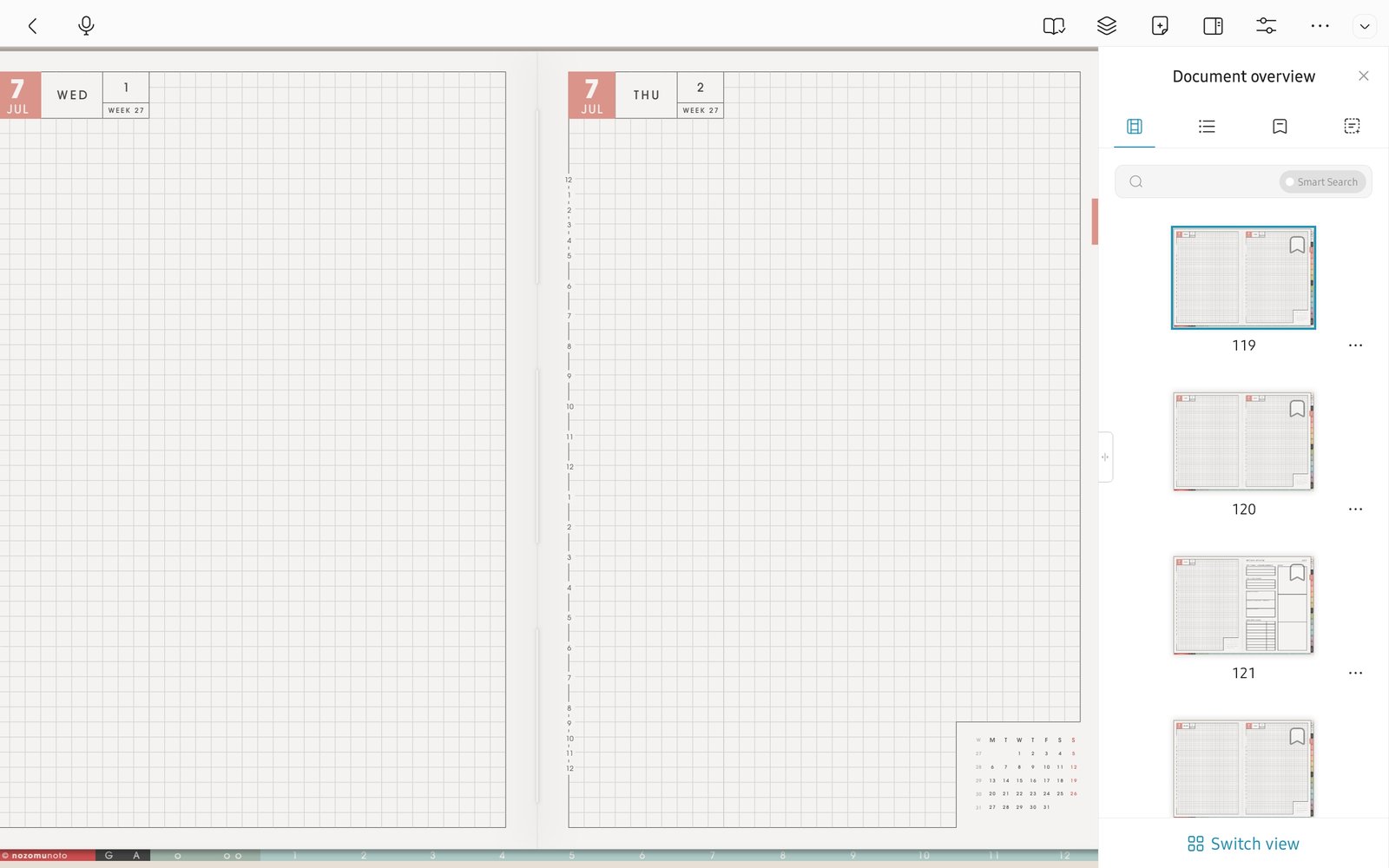Jump to month 6 in bottom bar
This screenshot has width=1389, height=868.
(642, 856)
